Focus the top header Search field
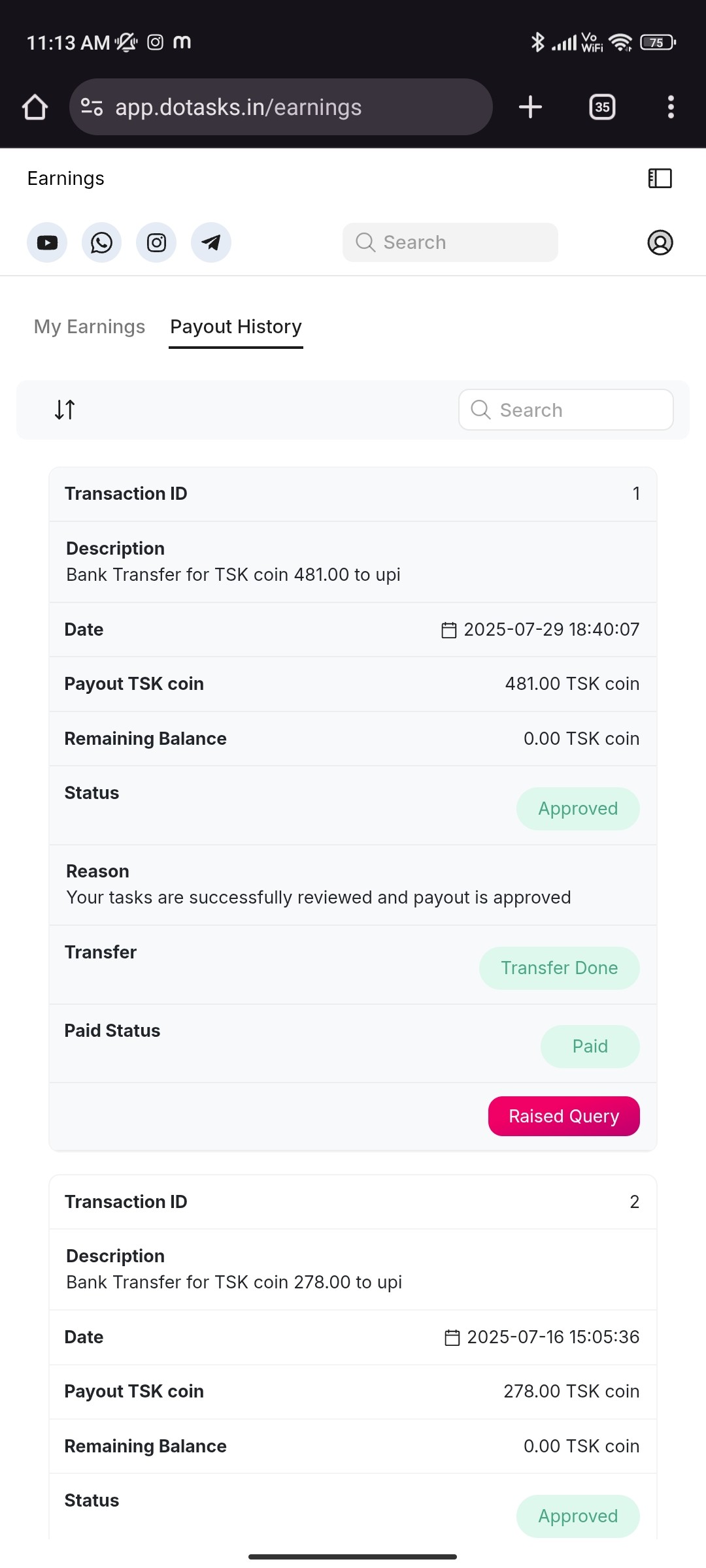Viewport: 706px width, 1568px height. tap(450, 242)
